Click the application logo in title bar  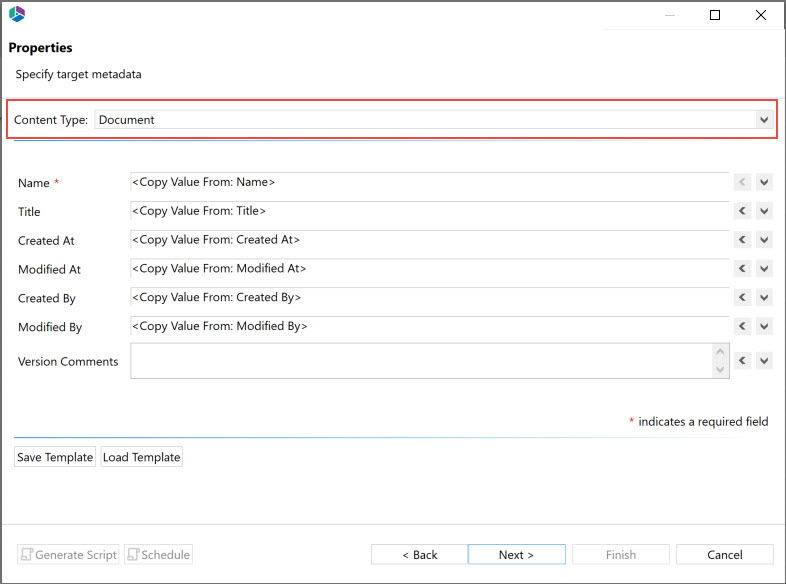point(16,14)
